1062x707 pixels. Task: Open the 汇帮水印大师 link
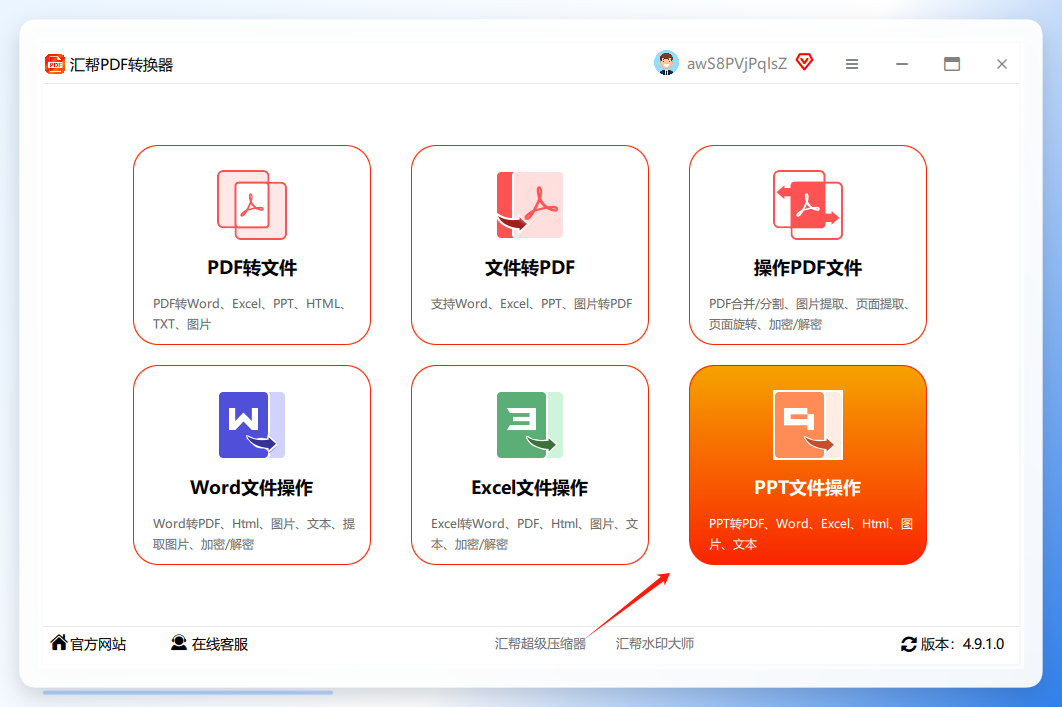tap(655, 643)
